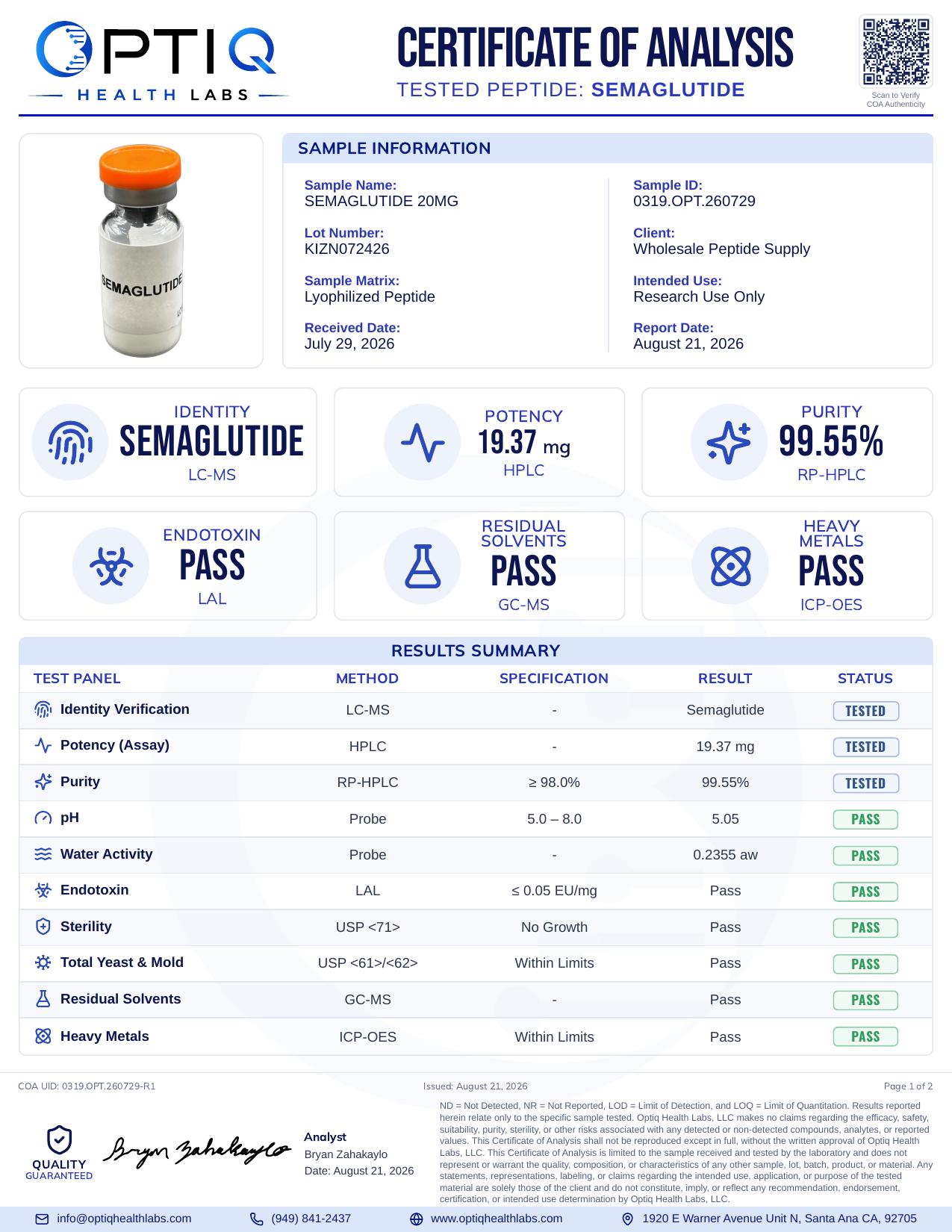Click the Potency pulse-wave icon

422,442
